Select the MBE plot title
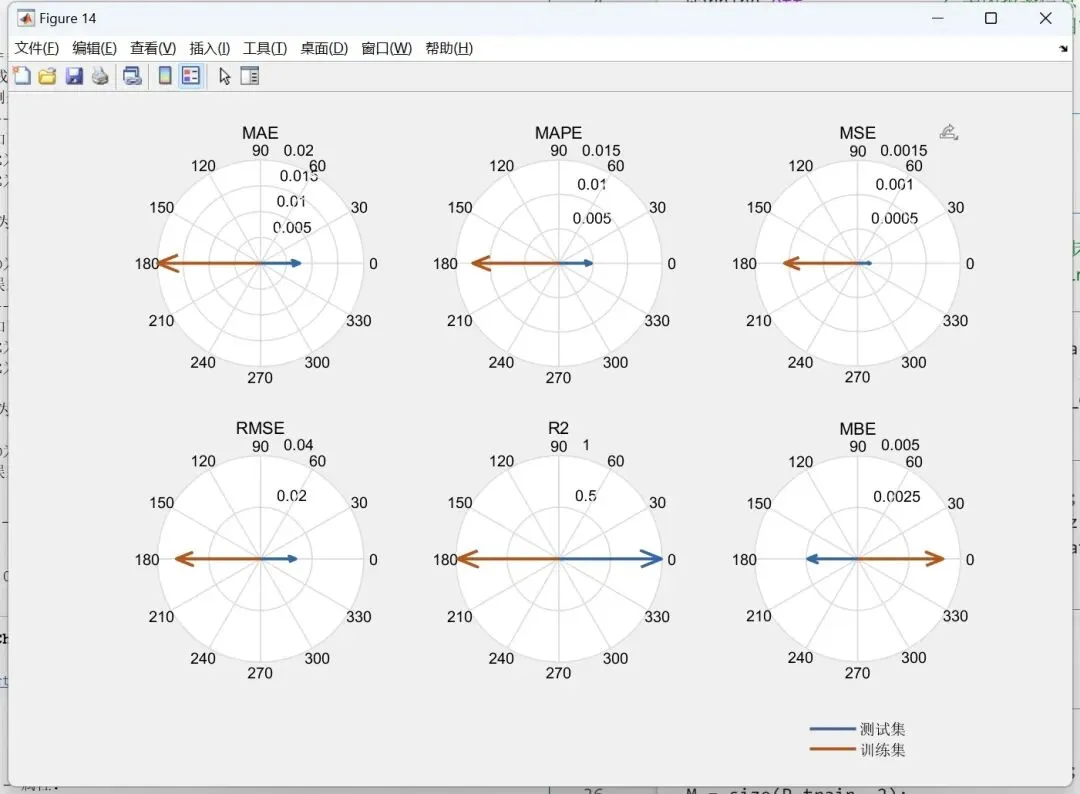The height and width of the screenshot is (794, 1080). (858, 428)
